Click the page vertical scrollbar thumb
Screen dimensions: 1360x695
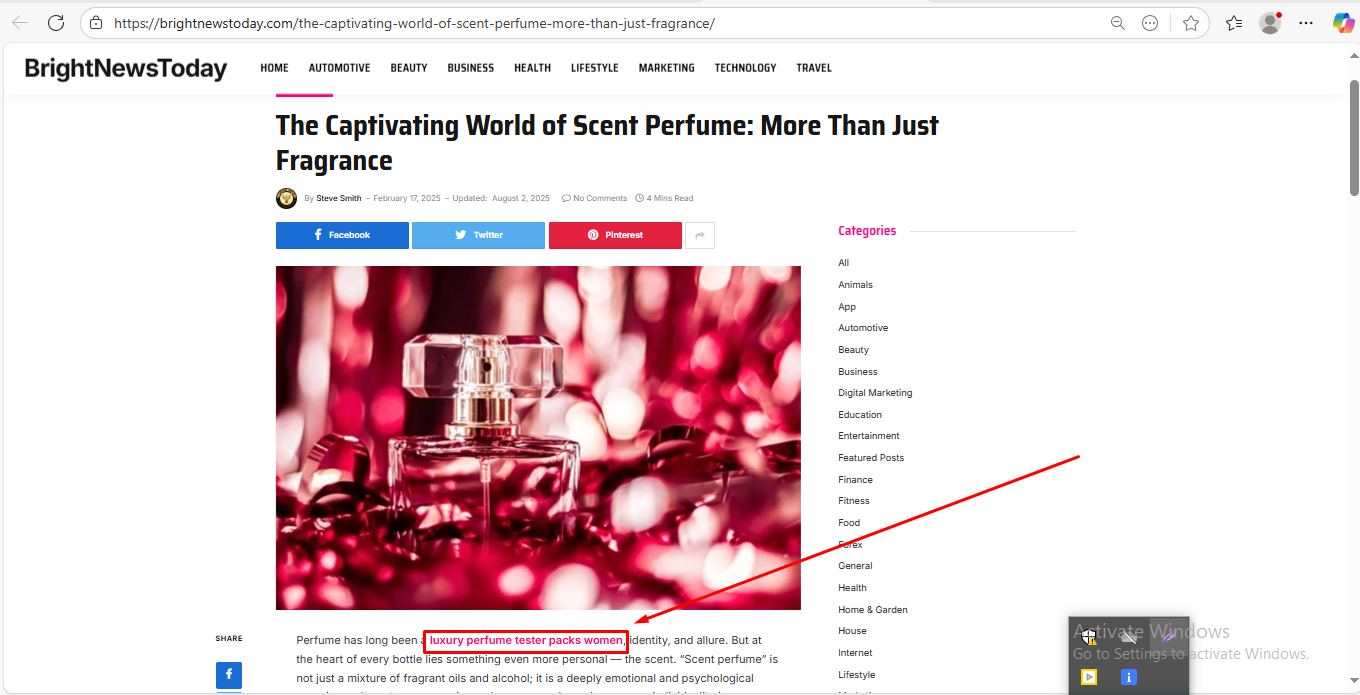[x=1354, y=140]
